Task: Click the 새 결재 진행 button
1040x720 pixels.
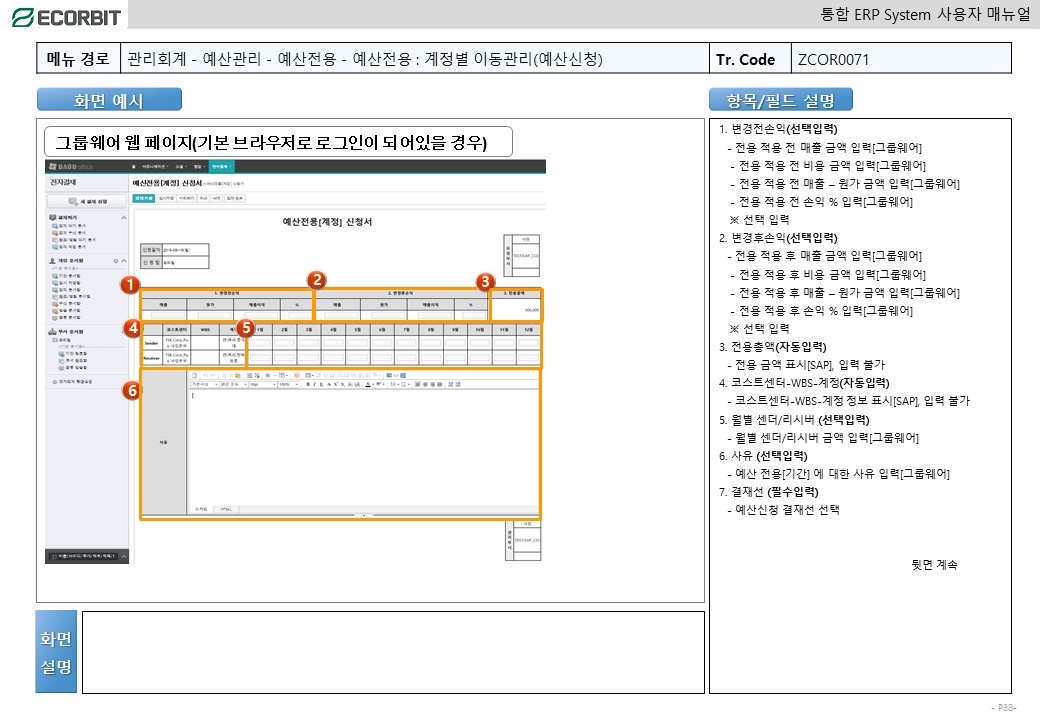Action: 87,202
